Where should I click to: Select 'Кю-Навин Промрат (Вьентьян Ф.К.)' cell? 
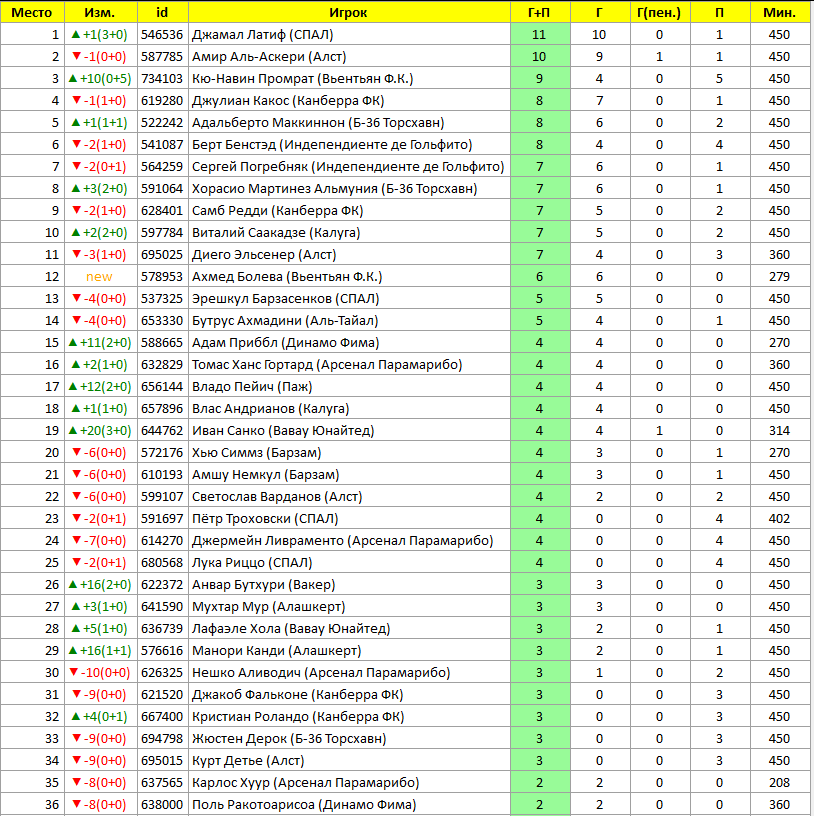coord(349,79)
